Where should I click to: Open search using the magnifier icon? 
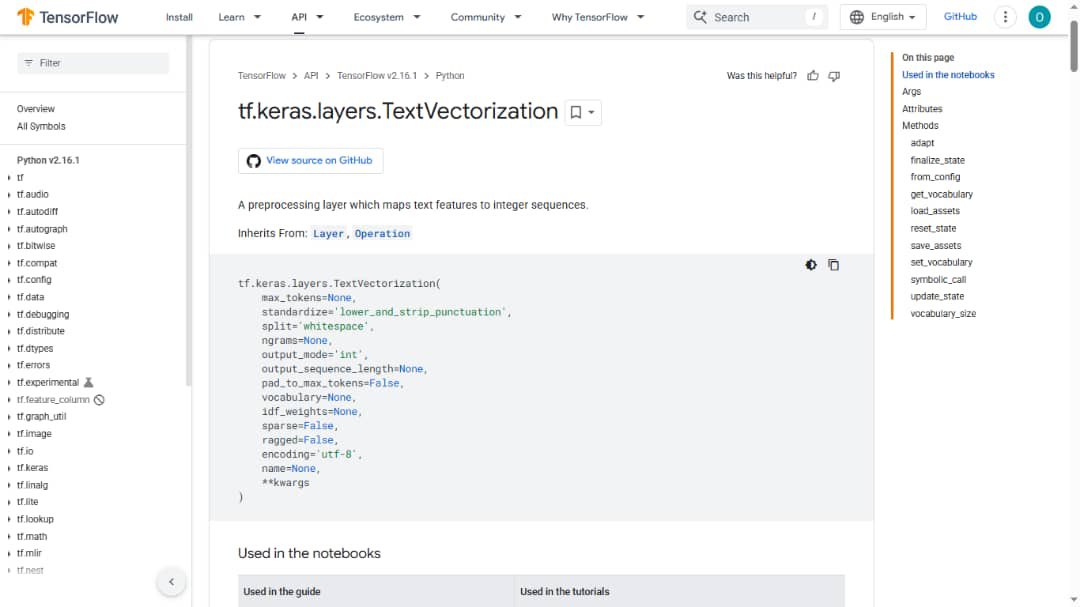pos(699,17)
